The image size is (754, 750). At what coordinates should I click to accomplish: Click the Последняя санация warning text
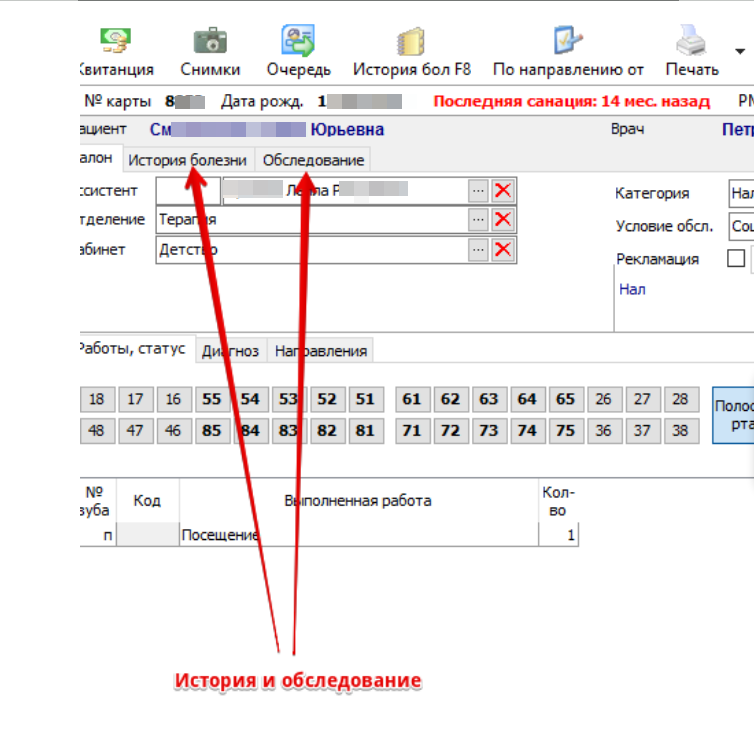tap(572, 101)
